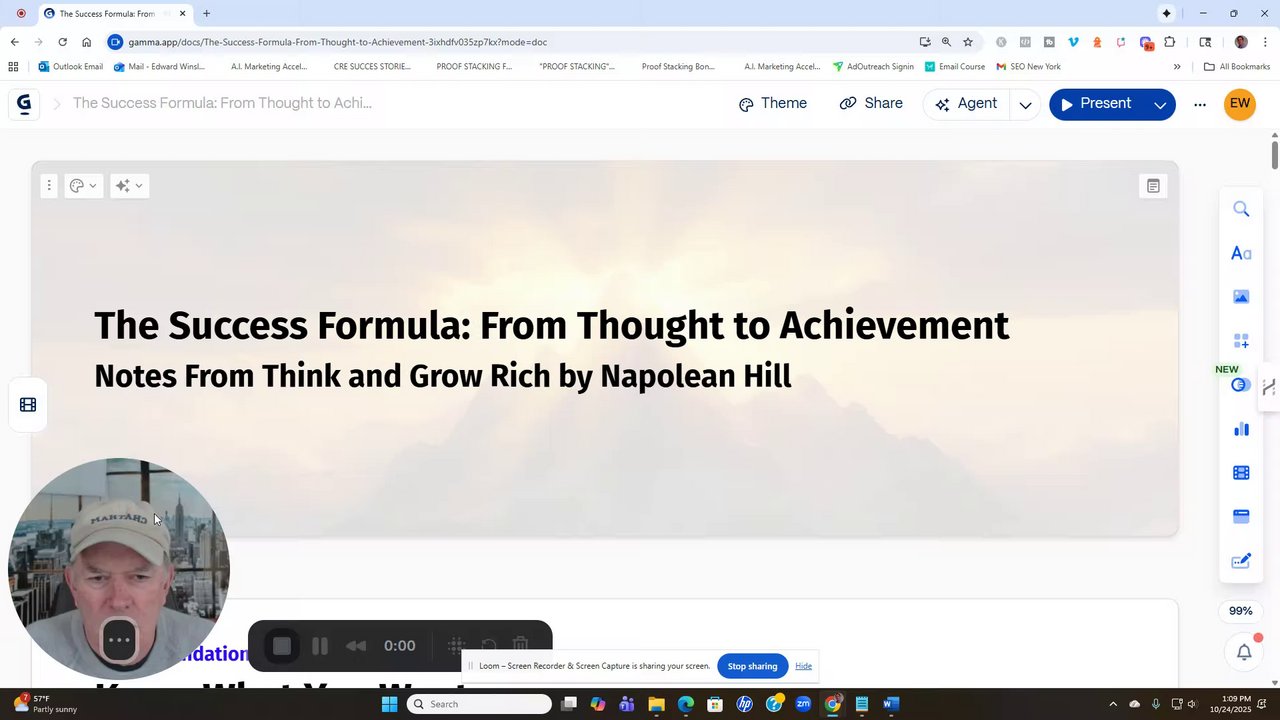
Task: Open Loom camera bubble options dots
Action: pyautogui.click(x=119, y=640)
